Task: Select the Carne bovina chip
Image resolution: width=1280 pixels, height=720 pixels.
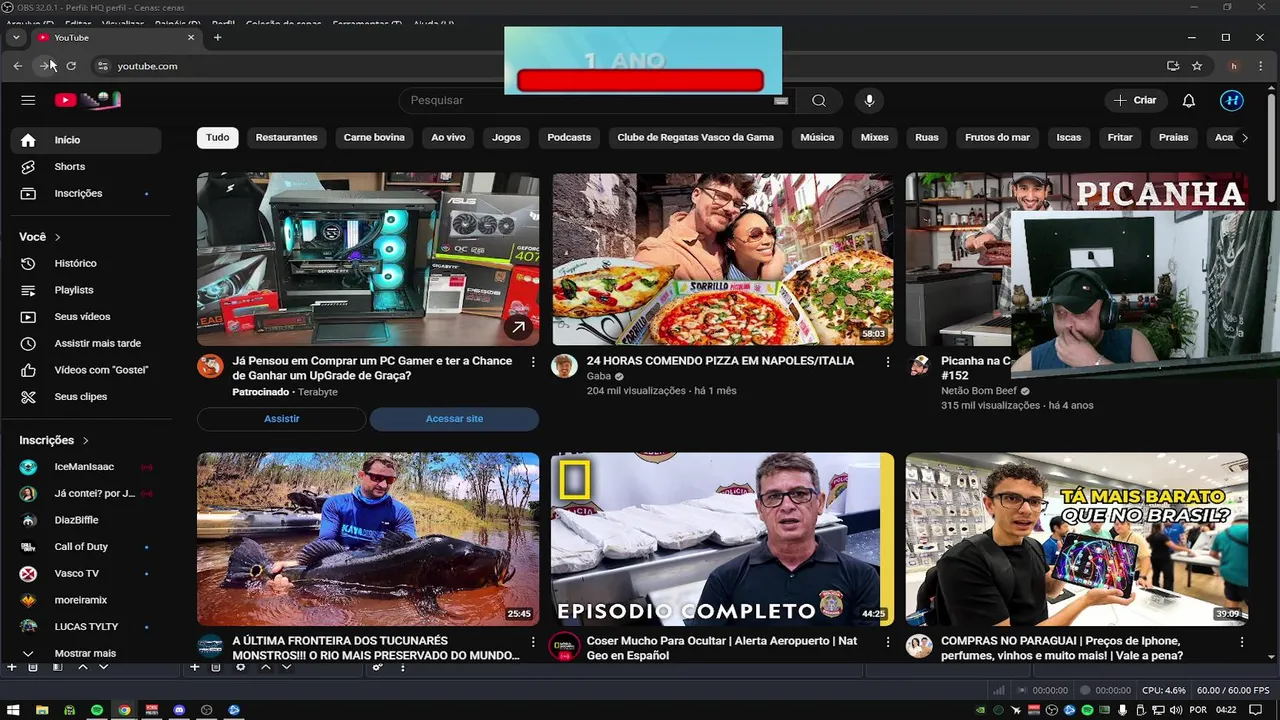Action: 374,137
